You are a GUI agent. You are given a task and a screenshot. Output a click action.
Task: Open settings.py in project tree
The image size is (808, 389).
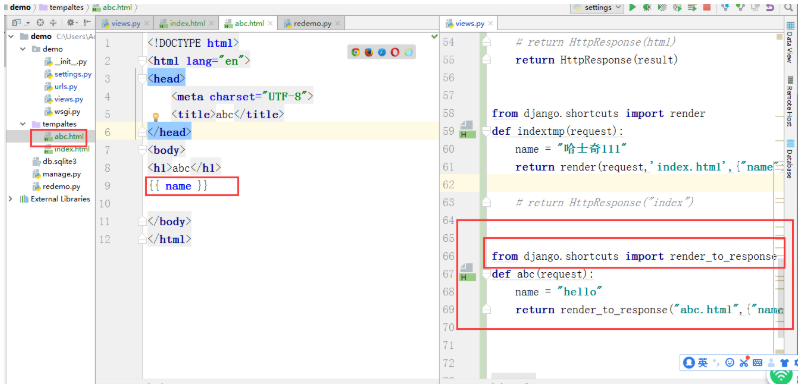73,74
